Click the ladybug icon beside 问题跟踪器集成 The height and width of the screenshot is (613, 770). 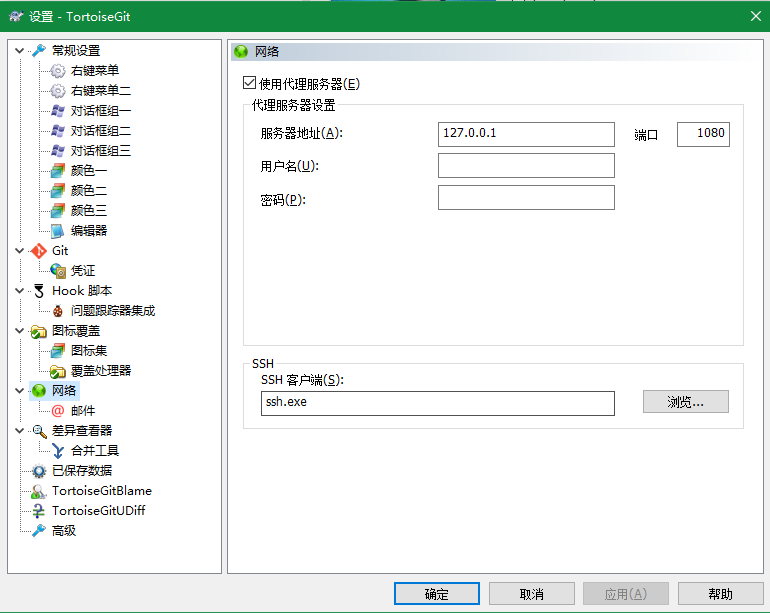(x=58, y=311)
